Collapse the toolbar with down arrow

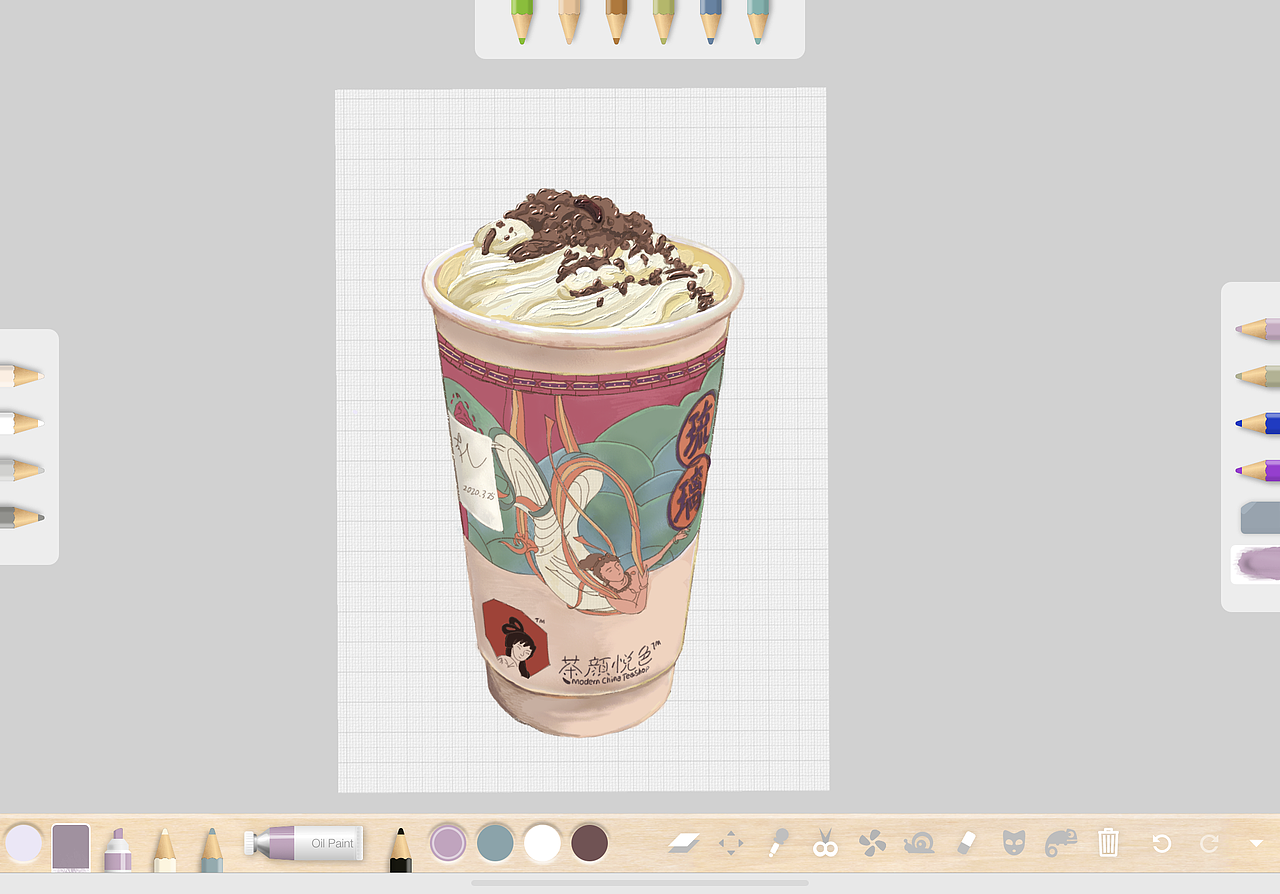[x=1256, y=844]
